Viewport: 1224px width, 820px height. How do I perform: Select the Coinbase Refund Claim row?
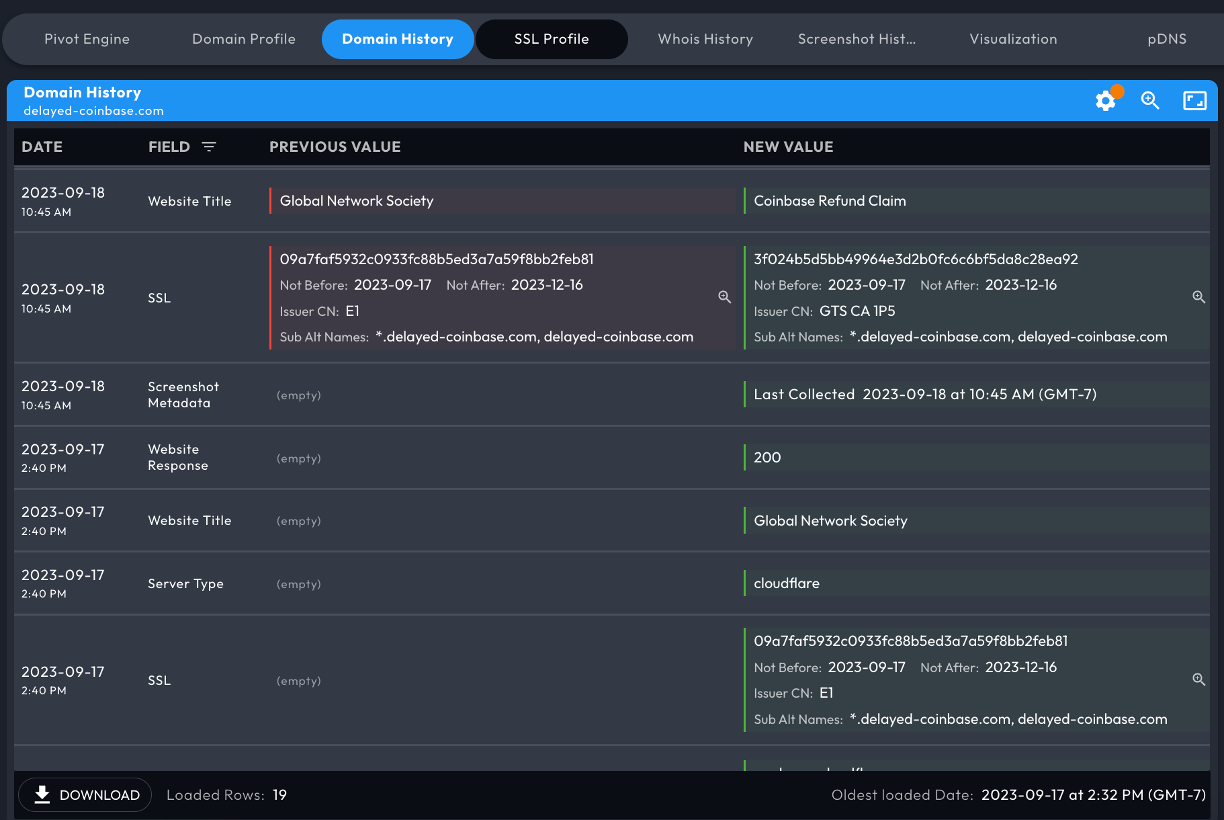[830, 200]
